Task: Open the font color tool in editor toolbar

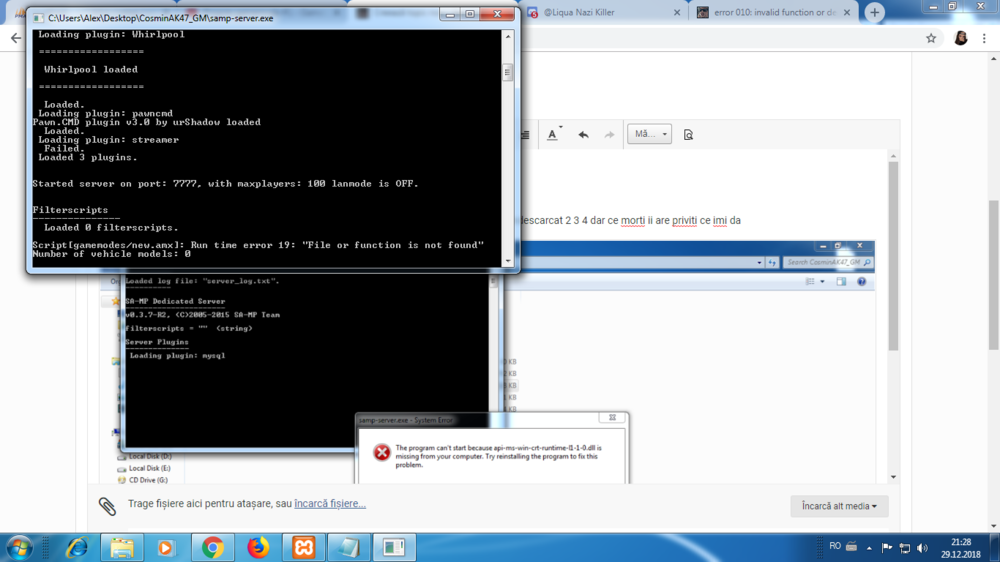Action: 553,135
